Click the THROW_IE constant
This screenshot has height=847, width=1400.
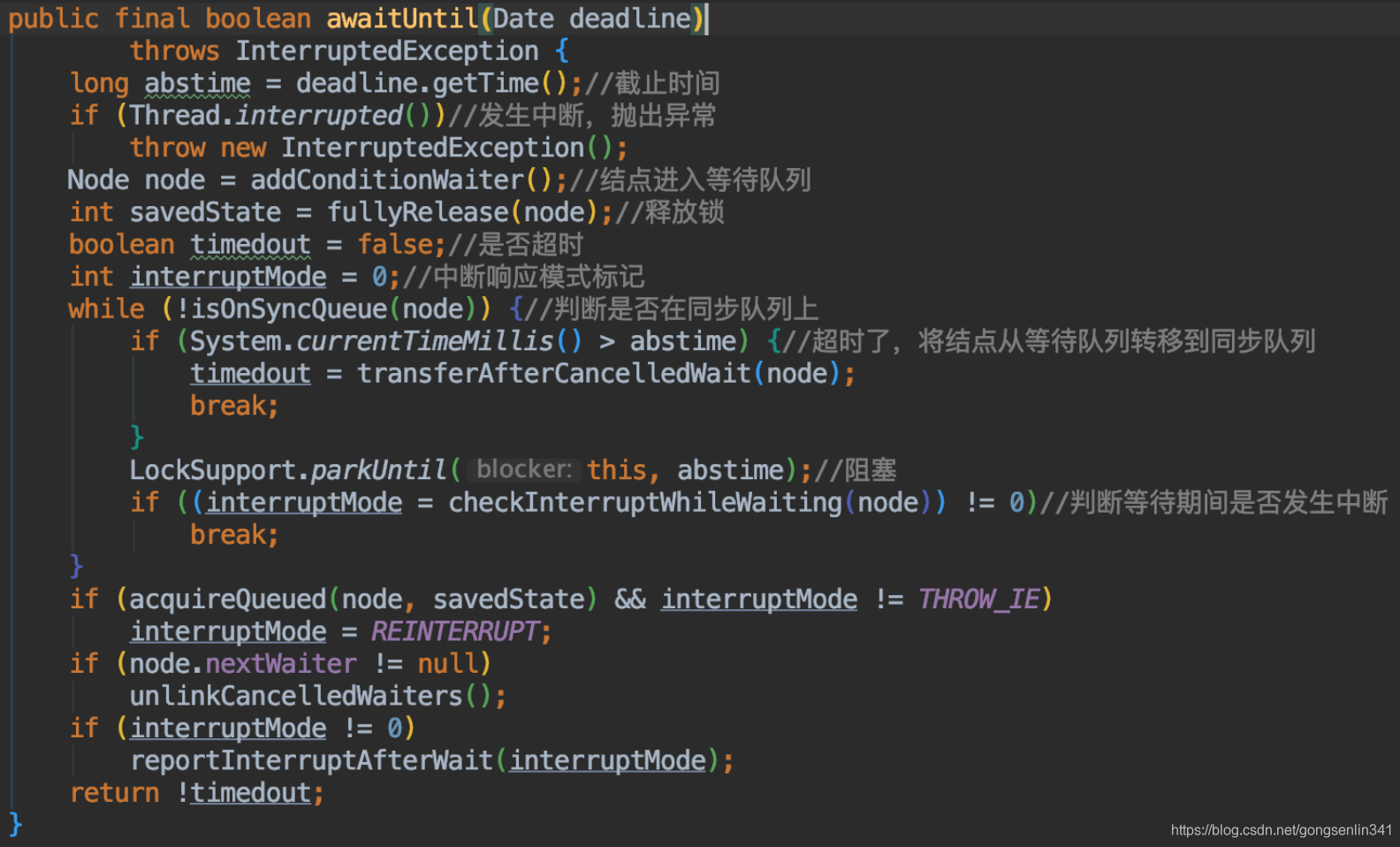[x=979, y=599]
